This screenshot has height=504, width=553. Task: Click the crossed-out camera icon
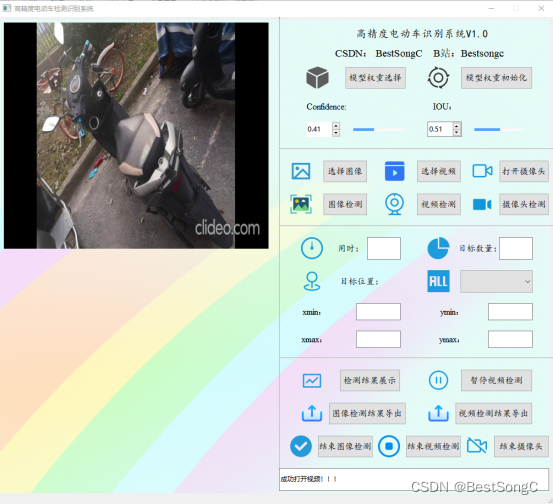click(x=477, y=445)
